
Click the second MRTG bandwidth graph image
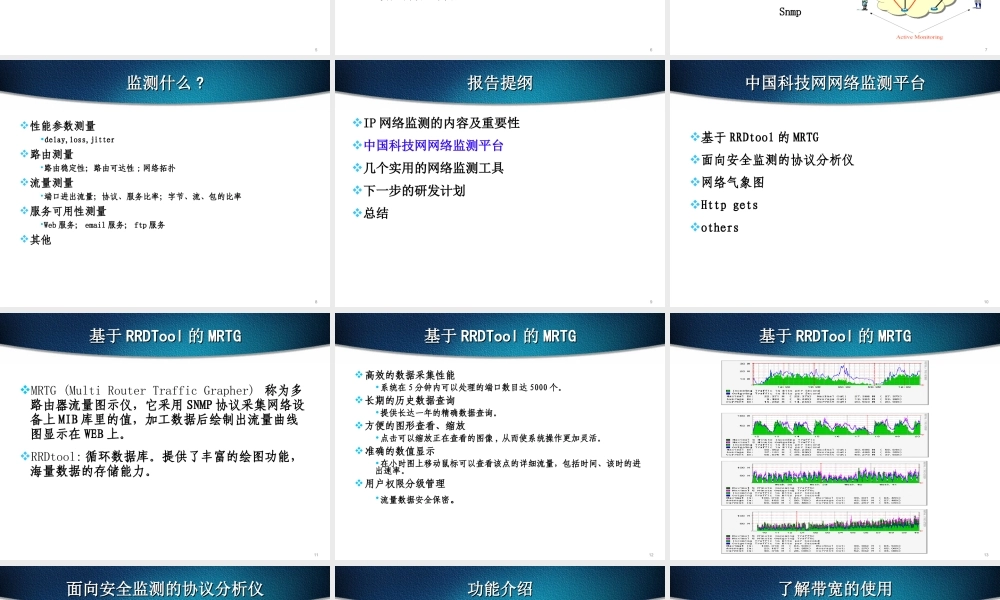(823, 435)
